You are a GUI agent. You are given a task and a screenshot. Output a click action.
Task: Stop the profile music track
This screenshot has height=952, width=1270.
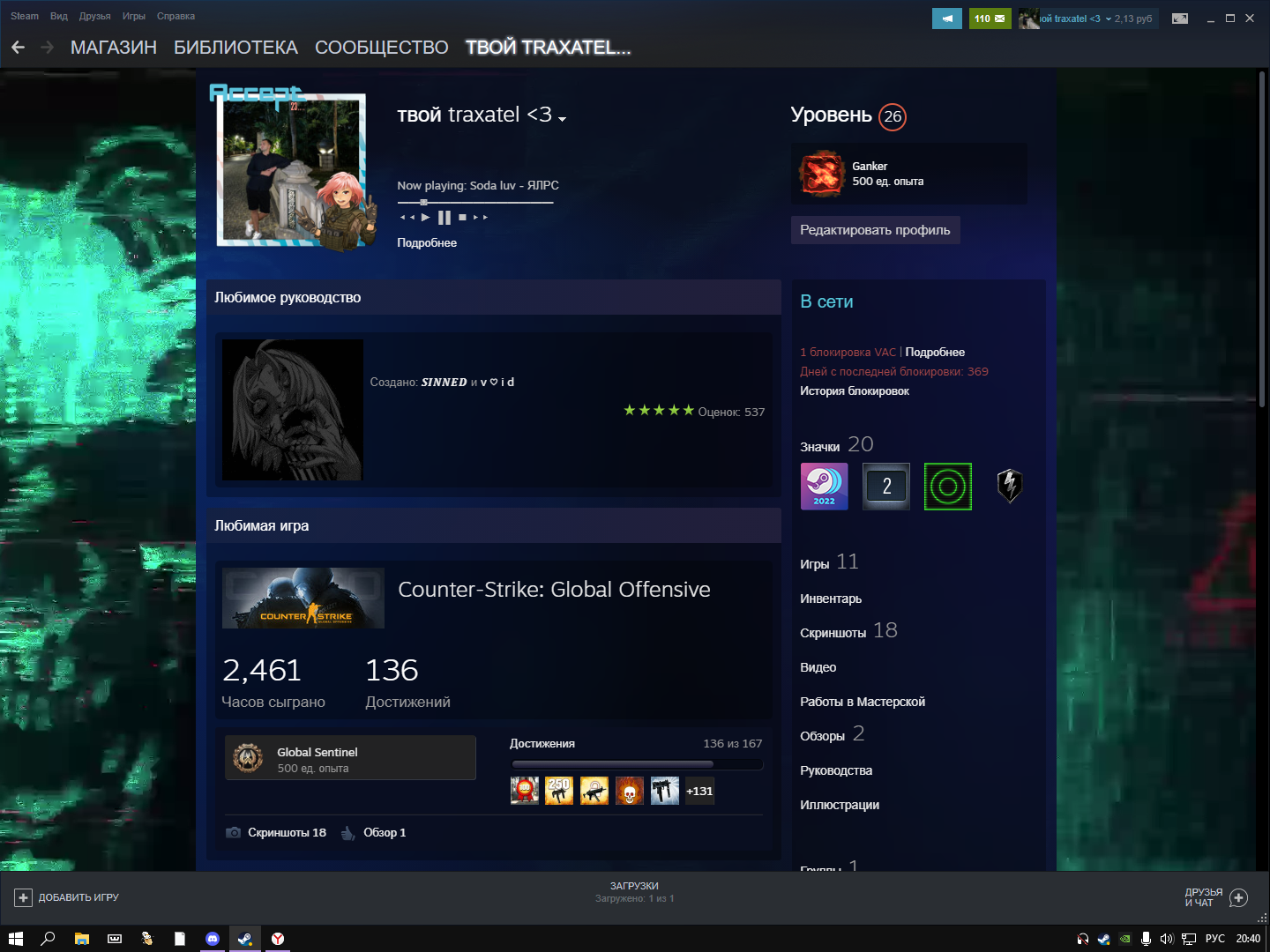[462, 217]
